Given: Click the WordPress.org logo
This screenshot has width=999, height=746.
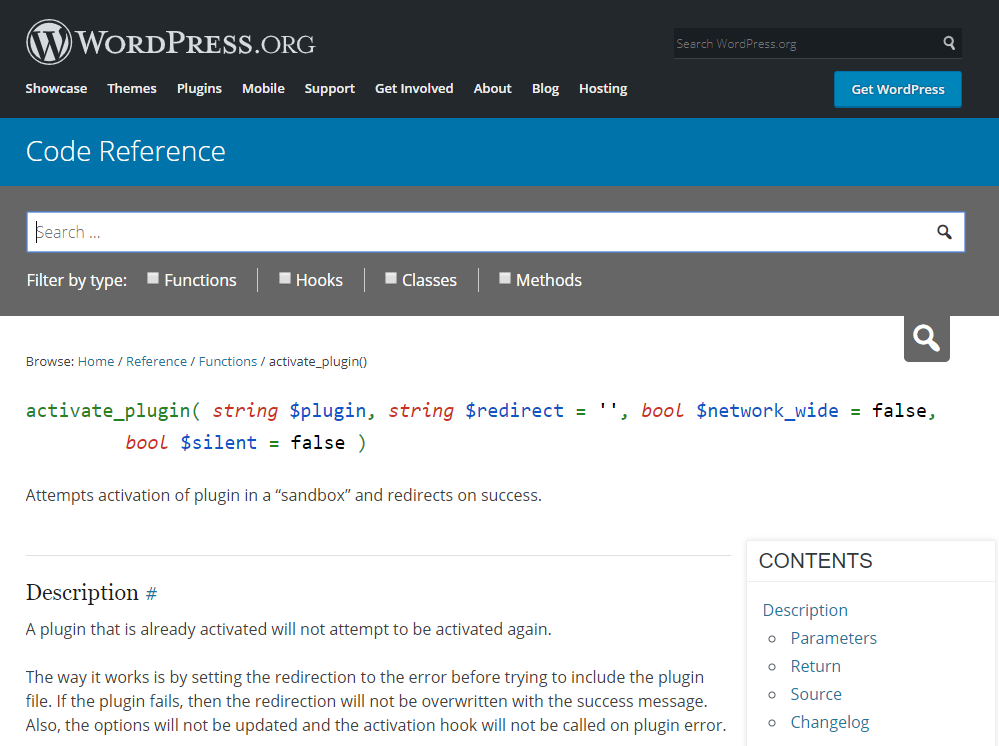Looking at the screenshot, I should click(170, 43).
